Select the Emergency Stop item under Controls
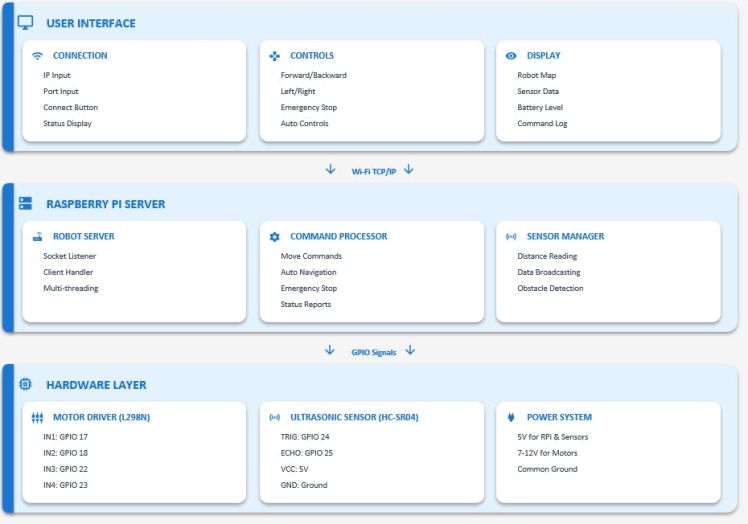The height and width of the screenshot is (524, 748). 309,107
